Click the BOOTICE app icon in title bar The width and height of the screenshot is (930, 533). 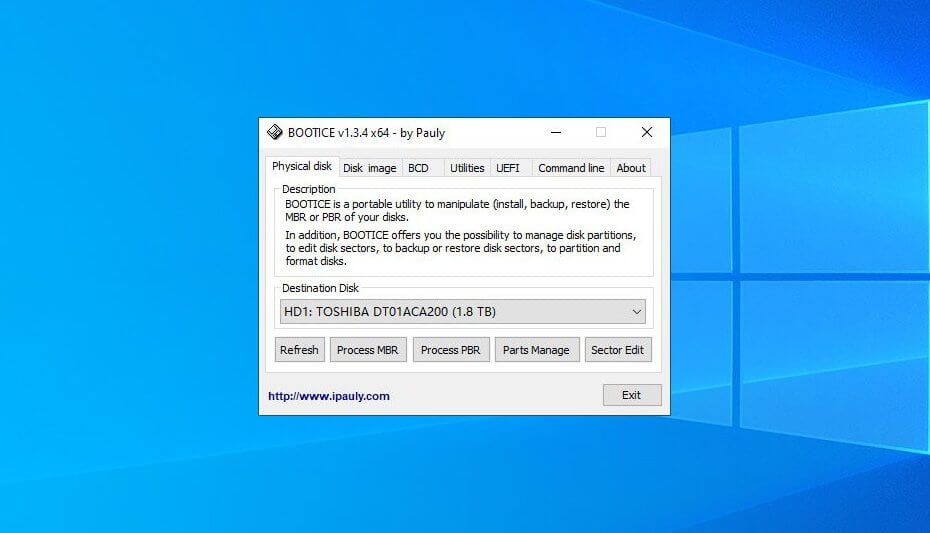pyautogui.click(x=275, y=132)
